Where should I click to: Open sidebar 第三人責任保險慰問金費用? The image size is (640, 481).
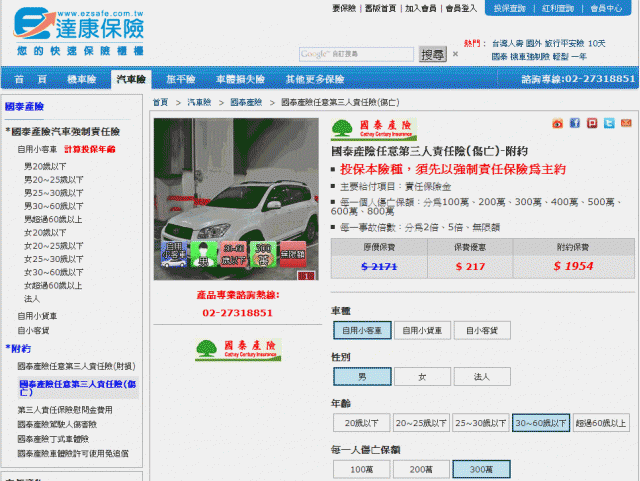point(65,410)
